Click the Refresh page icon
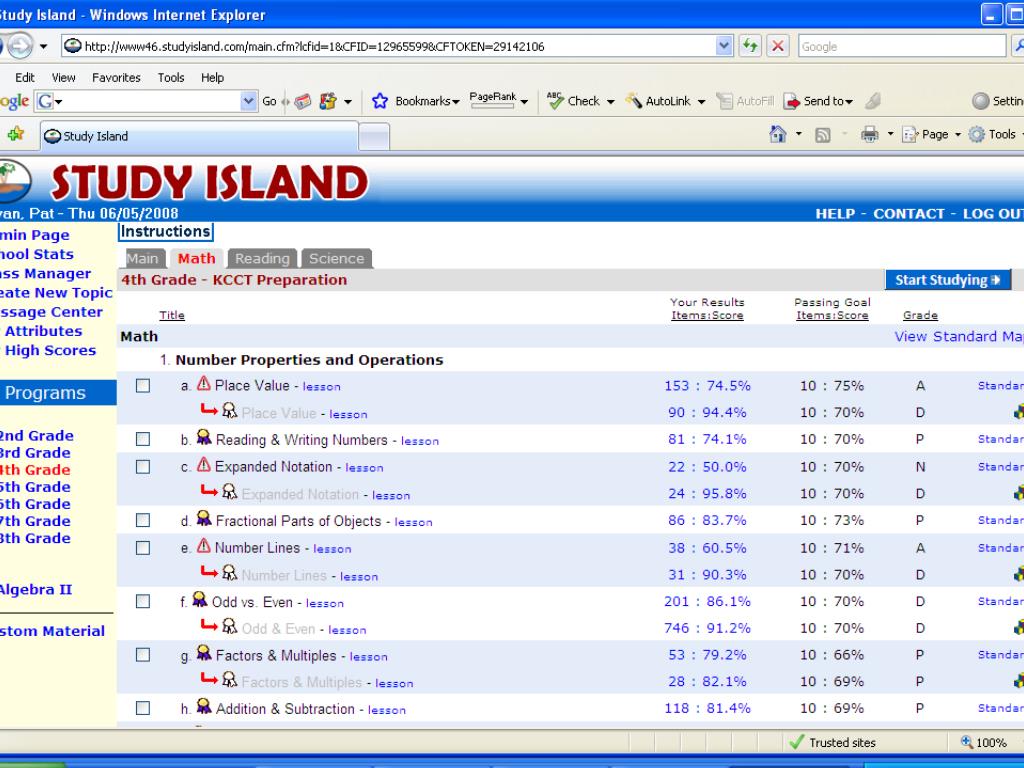This screenshot has height=768, width=1024. pyautogui.click(x=750, y=46)
